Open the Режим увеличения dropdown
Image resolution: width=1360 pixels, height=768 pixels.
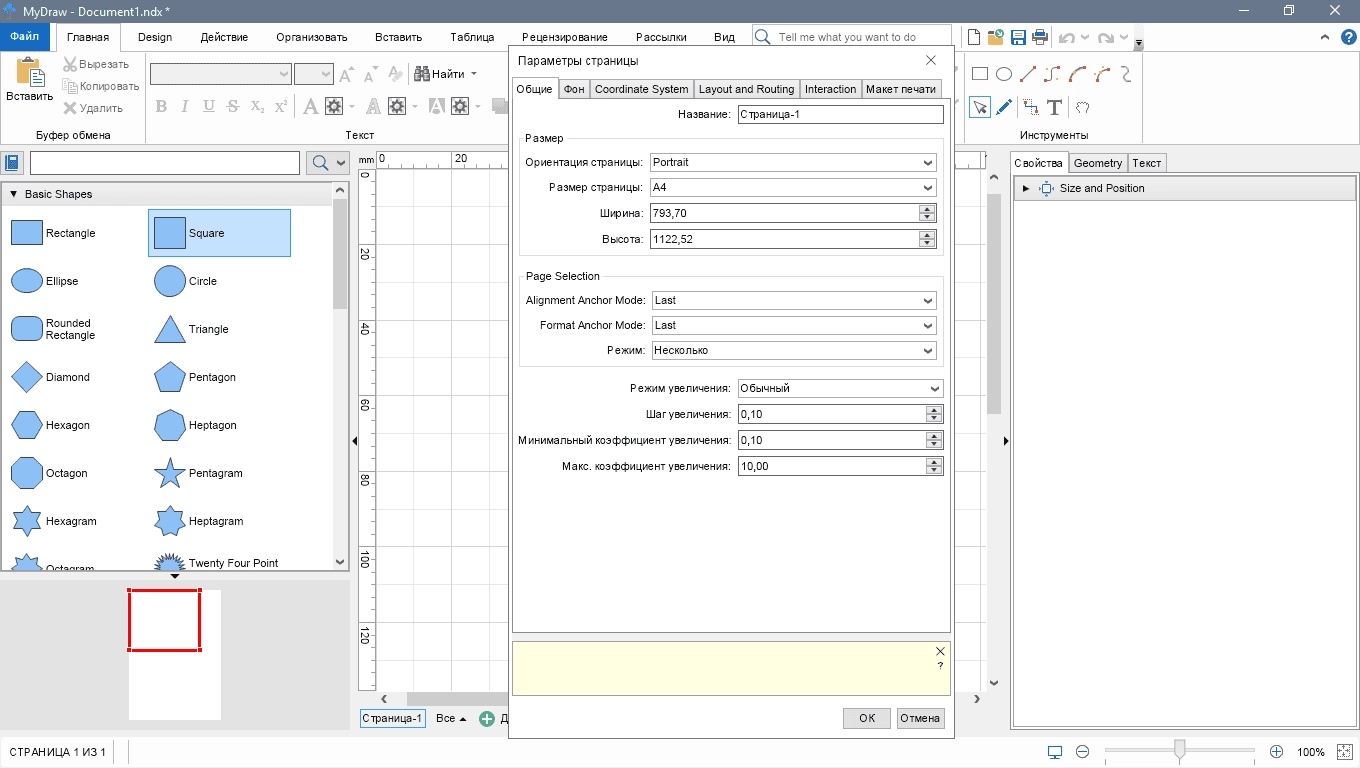pyautogui.click(x=840, y=388)
